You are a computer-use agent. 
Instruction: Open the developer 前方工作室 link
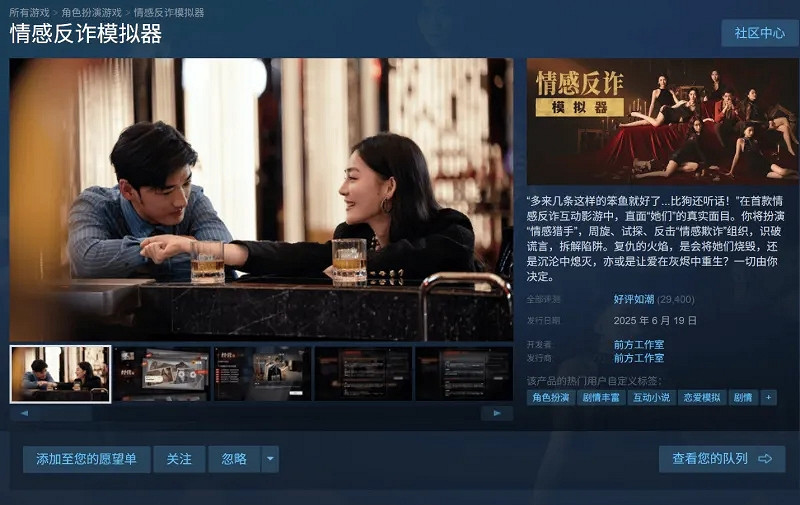(x=638, y=345)
